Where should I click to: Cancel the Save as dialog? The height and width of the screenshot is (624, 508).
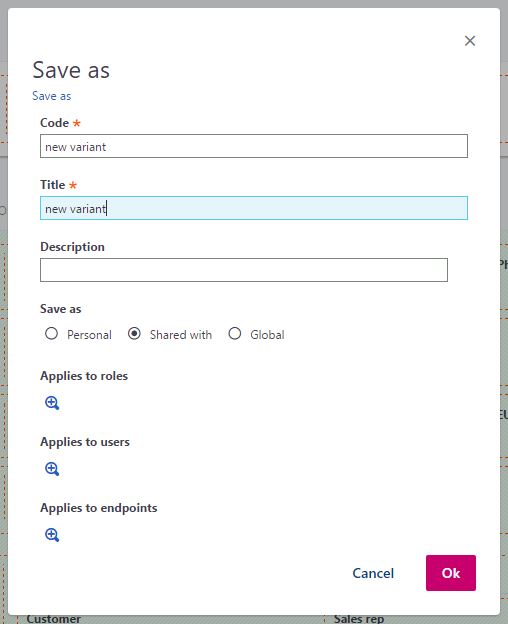pyautogui.click(x=373, y=573)
